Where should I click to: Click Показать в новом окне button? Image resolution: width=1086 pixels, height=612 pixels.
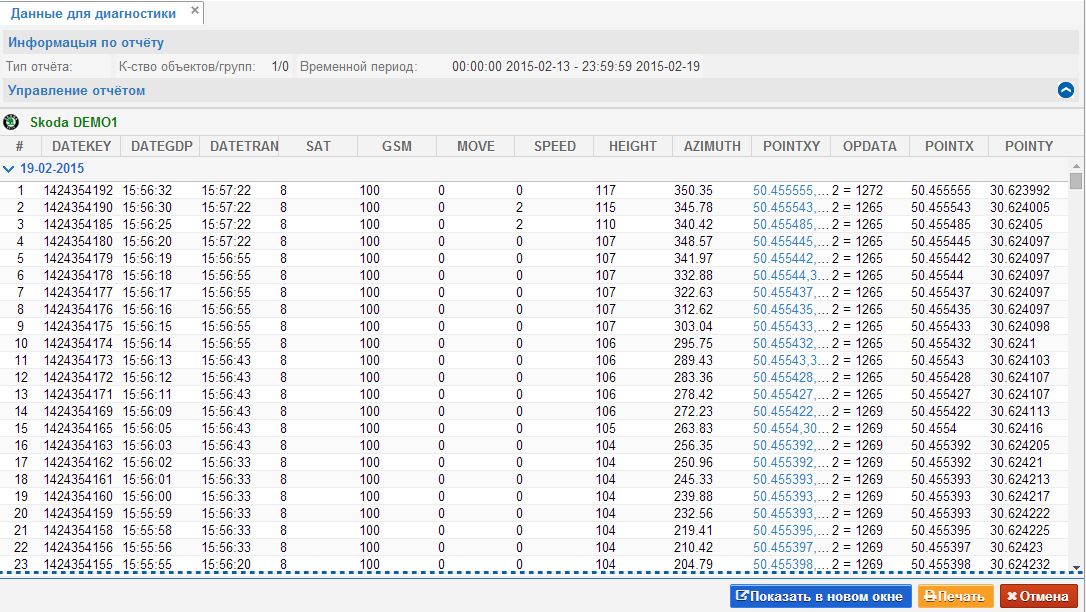coord(820,596)
